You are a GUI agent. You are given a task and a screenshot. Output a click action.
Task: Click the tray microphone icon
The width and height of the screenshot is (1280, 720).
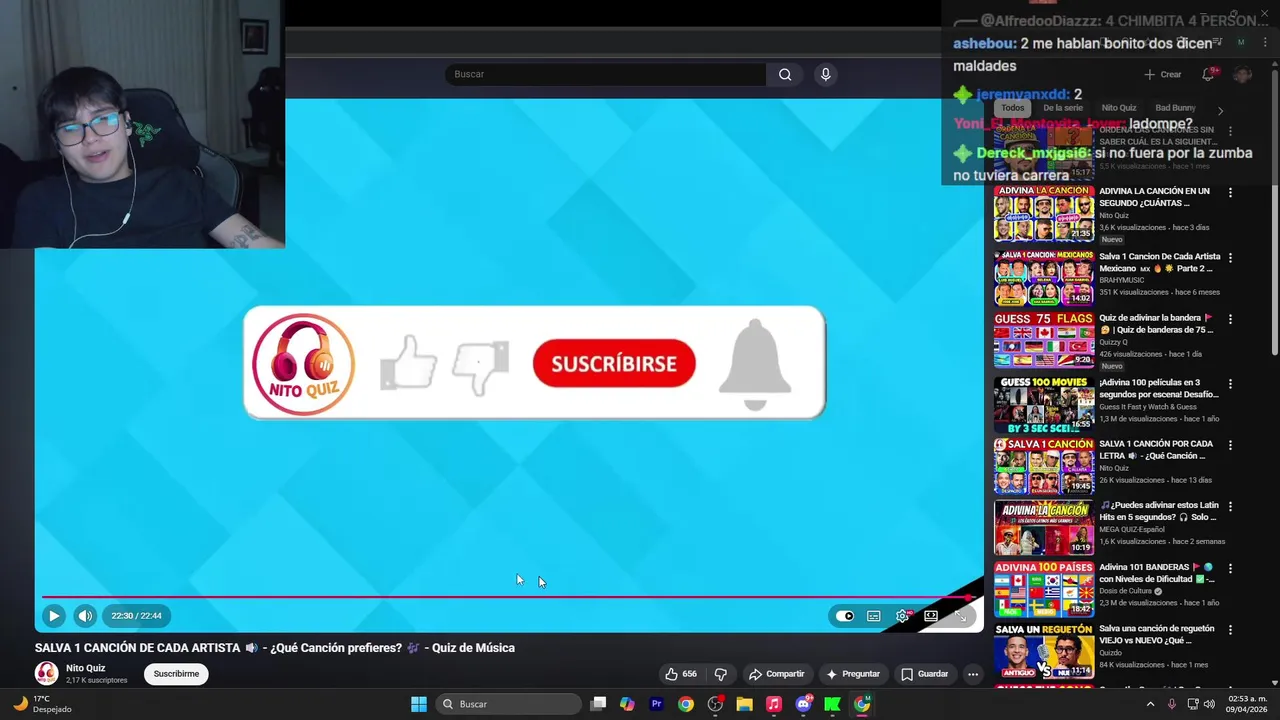tap(1172, 704)
